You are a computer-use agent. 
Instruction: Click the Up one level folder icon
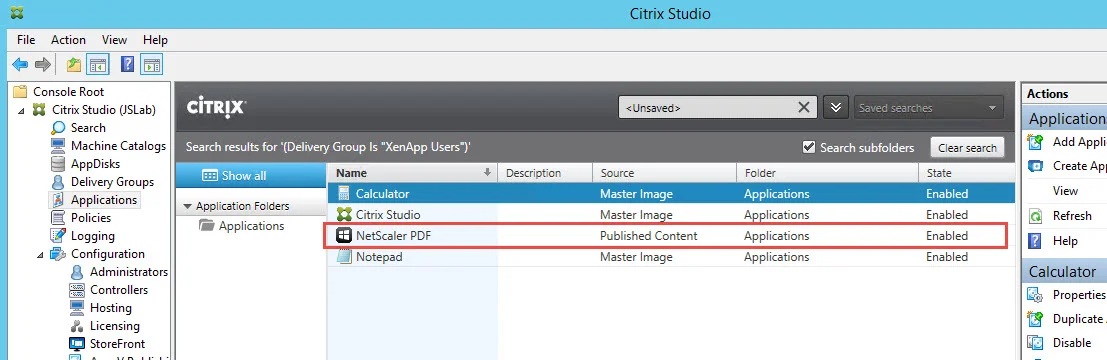(x=74, y=65)
